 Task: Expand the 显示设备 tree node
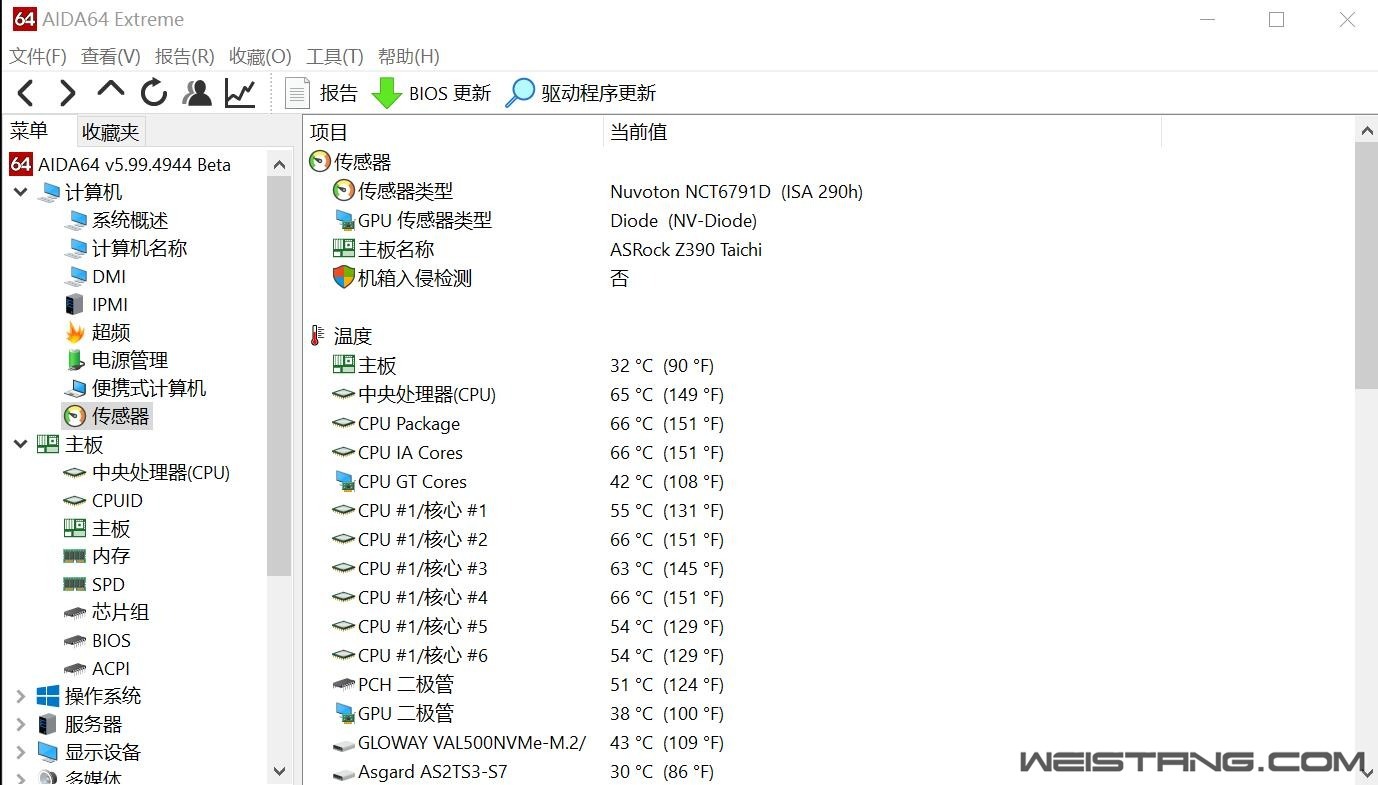pyautogui.click(x=21, y=752)
